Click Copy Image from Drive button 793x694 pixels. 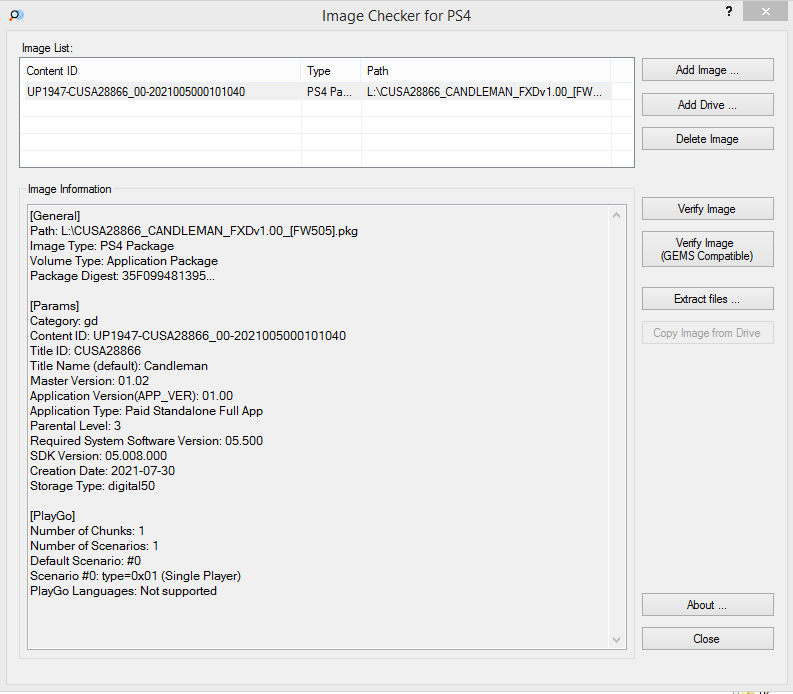tap(708, 333)
